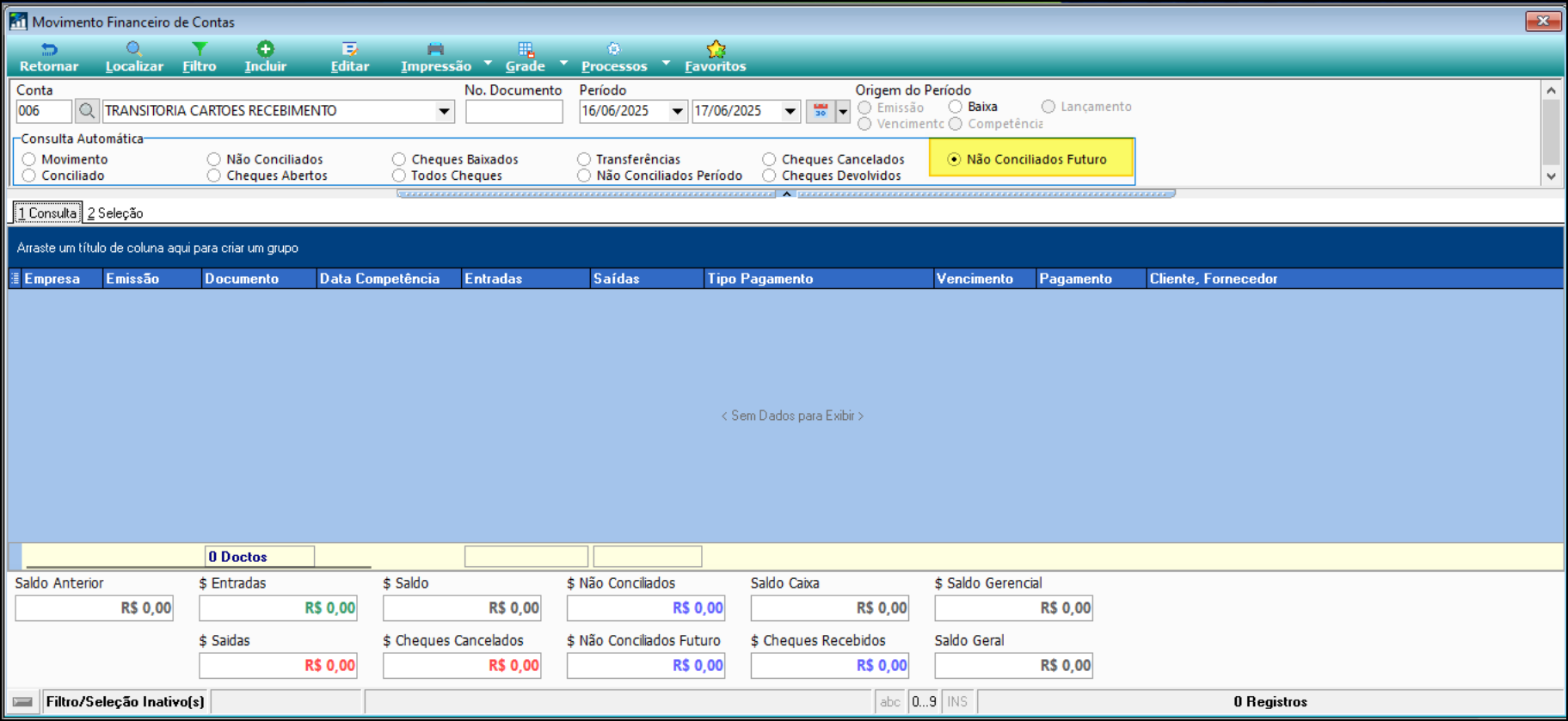The width and height of the screenshot is (1568, 721).
Task: Sort by the Saídas column header
Action: pos(647,279)
